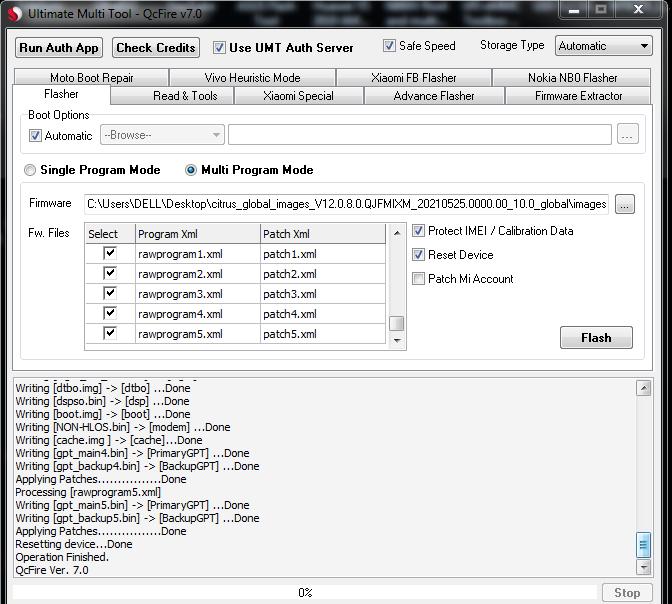
Task: Click the boot file browse ellipsis button
Action: tap(627, 135)
